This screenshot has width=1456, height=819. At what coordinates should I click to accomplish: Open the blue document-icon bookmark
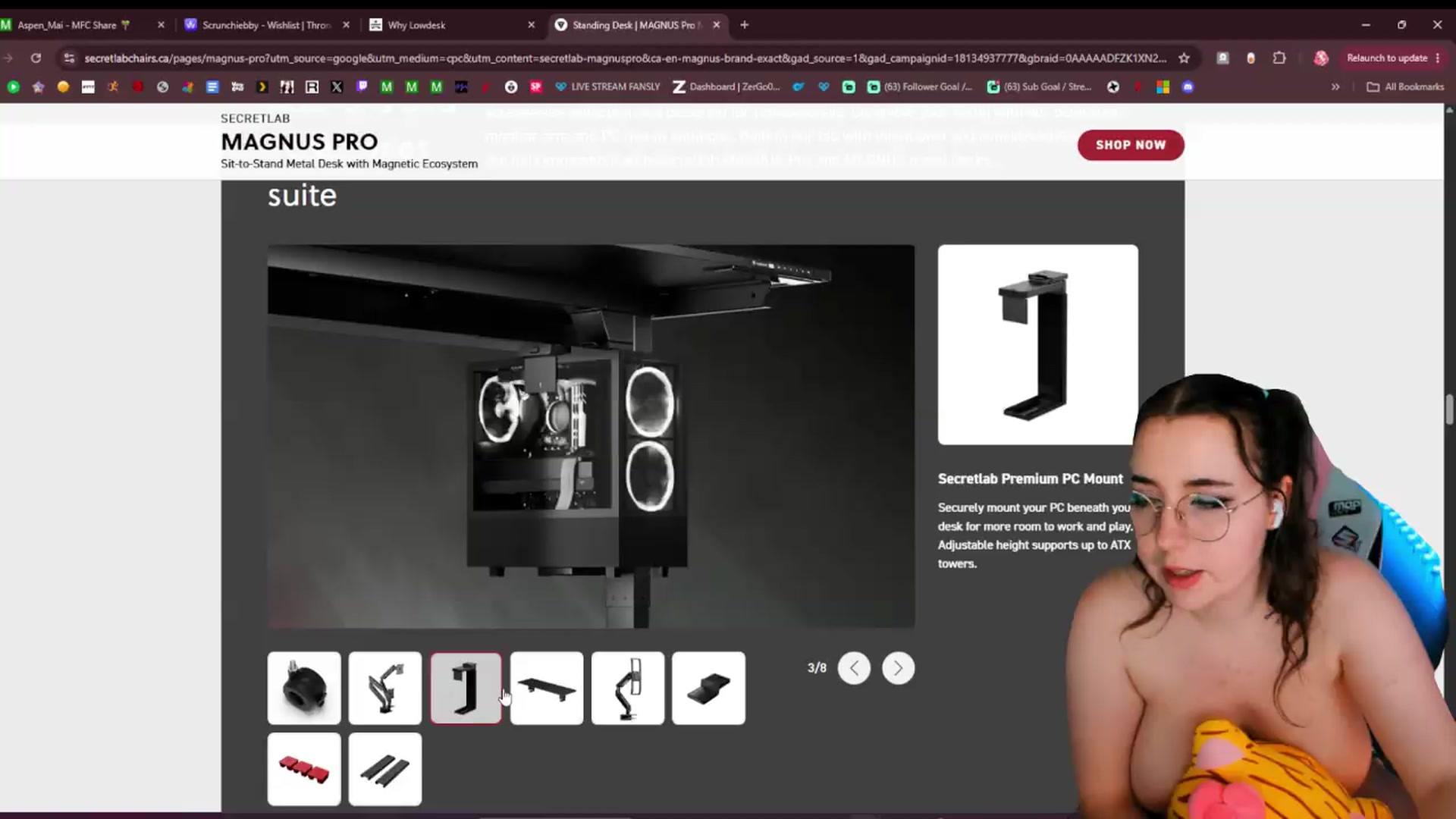[212, 87]
